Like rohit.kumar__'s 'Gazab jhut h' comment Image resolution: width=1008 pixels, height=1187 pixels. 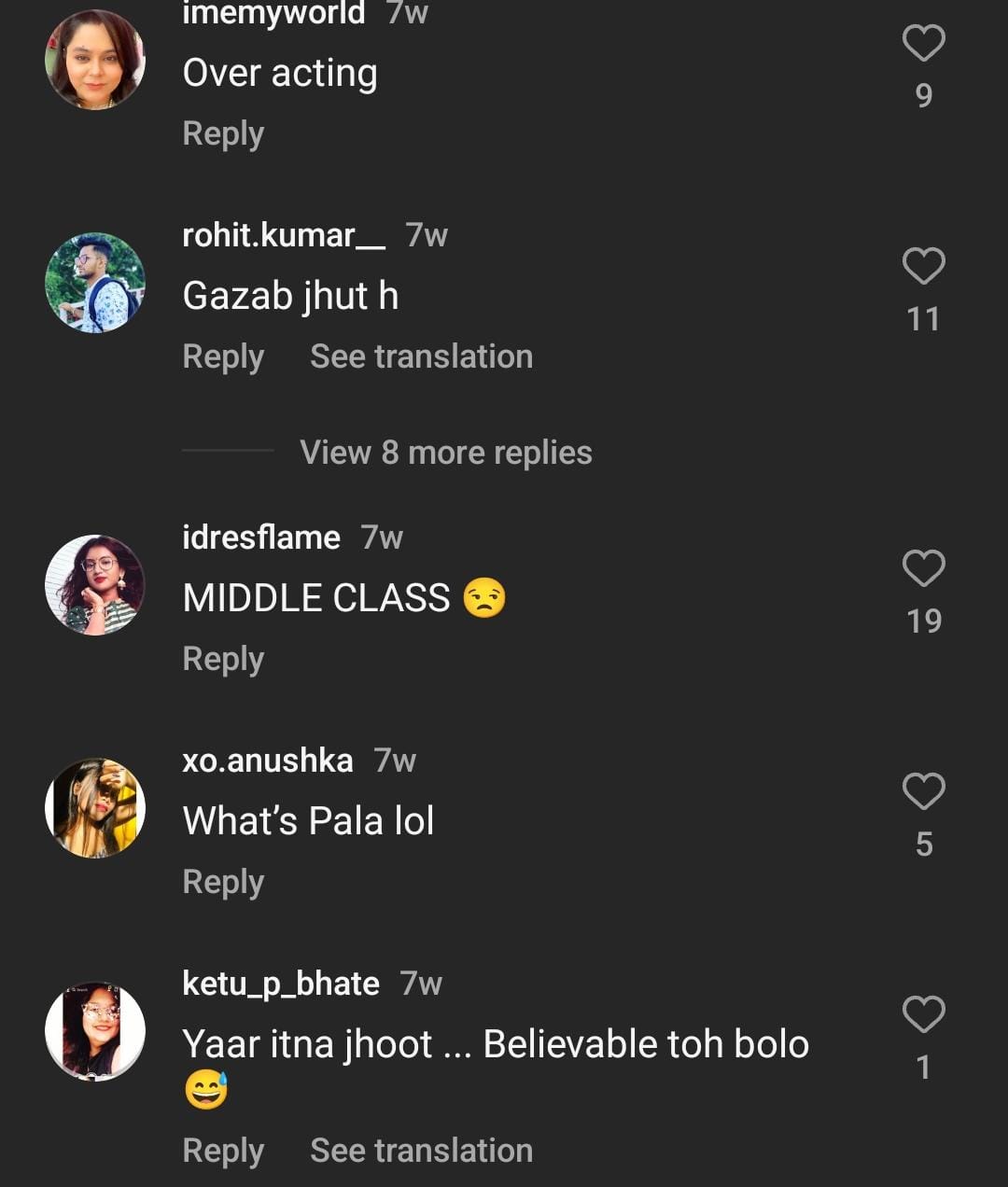923,266
